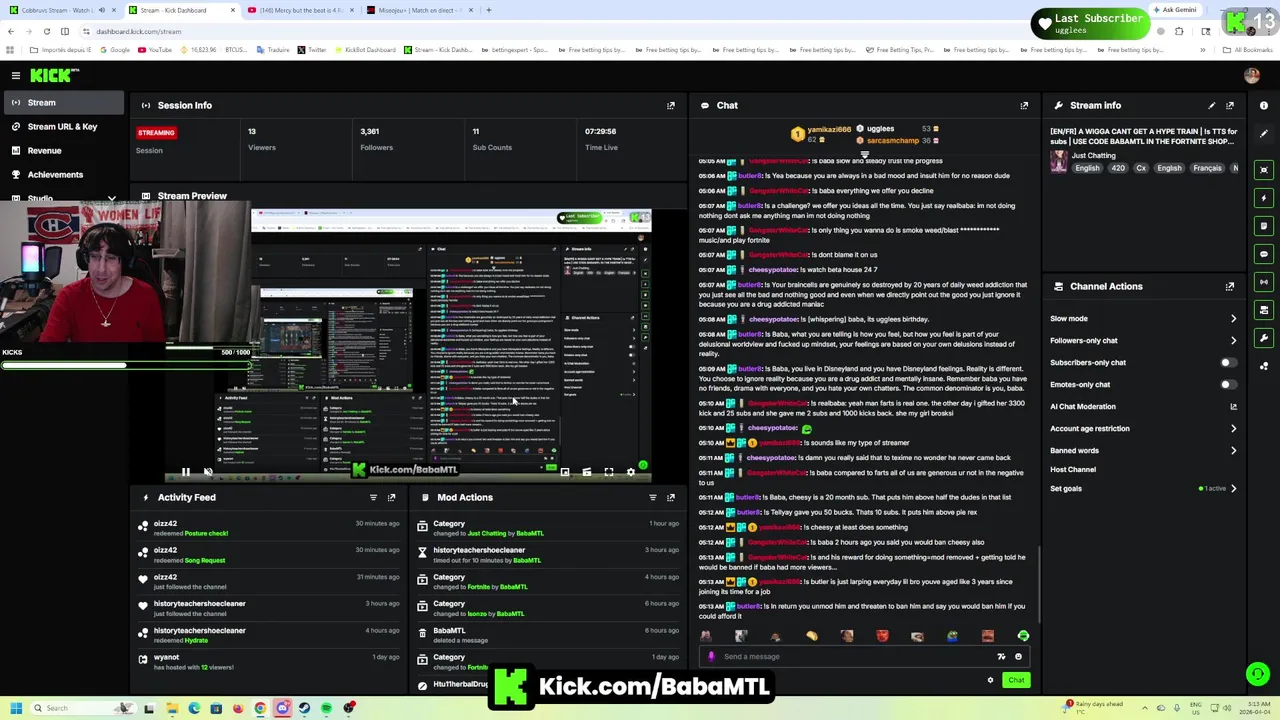Viewport: 1280px width, 720px height.
Task: Toggle Activity Feed widget bolt icon
Action: click(1264, 198)
